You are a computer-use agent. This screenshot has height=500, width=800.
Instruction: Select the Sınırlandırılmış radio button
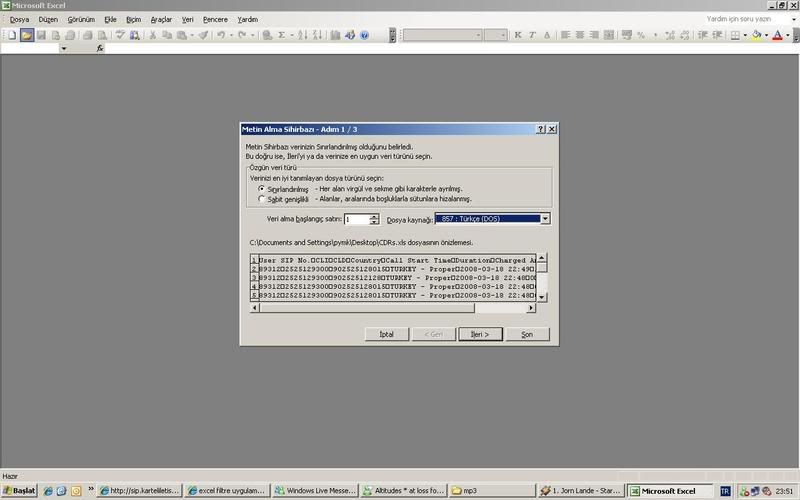[261, 189]
